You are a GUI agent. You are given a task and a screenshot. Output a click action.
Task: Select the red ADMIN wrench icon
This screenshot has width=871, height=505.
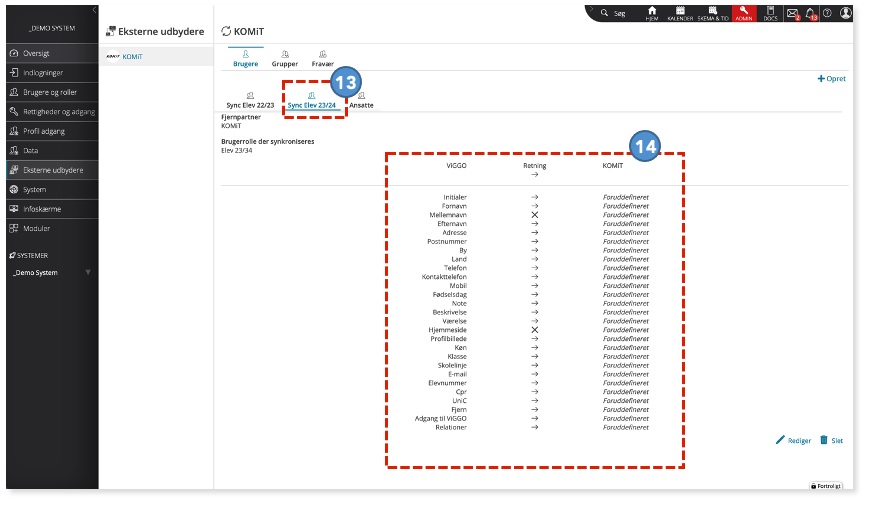click(x=744, y=13)
